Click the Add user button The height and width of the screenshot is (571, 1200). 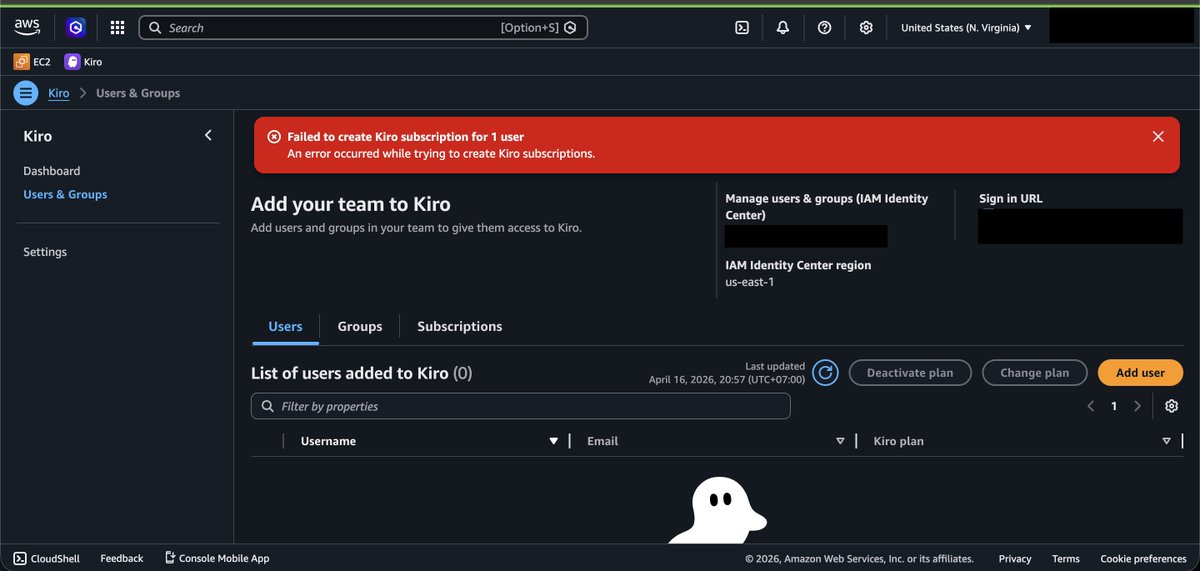pos(1140,373)
